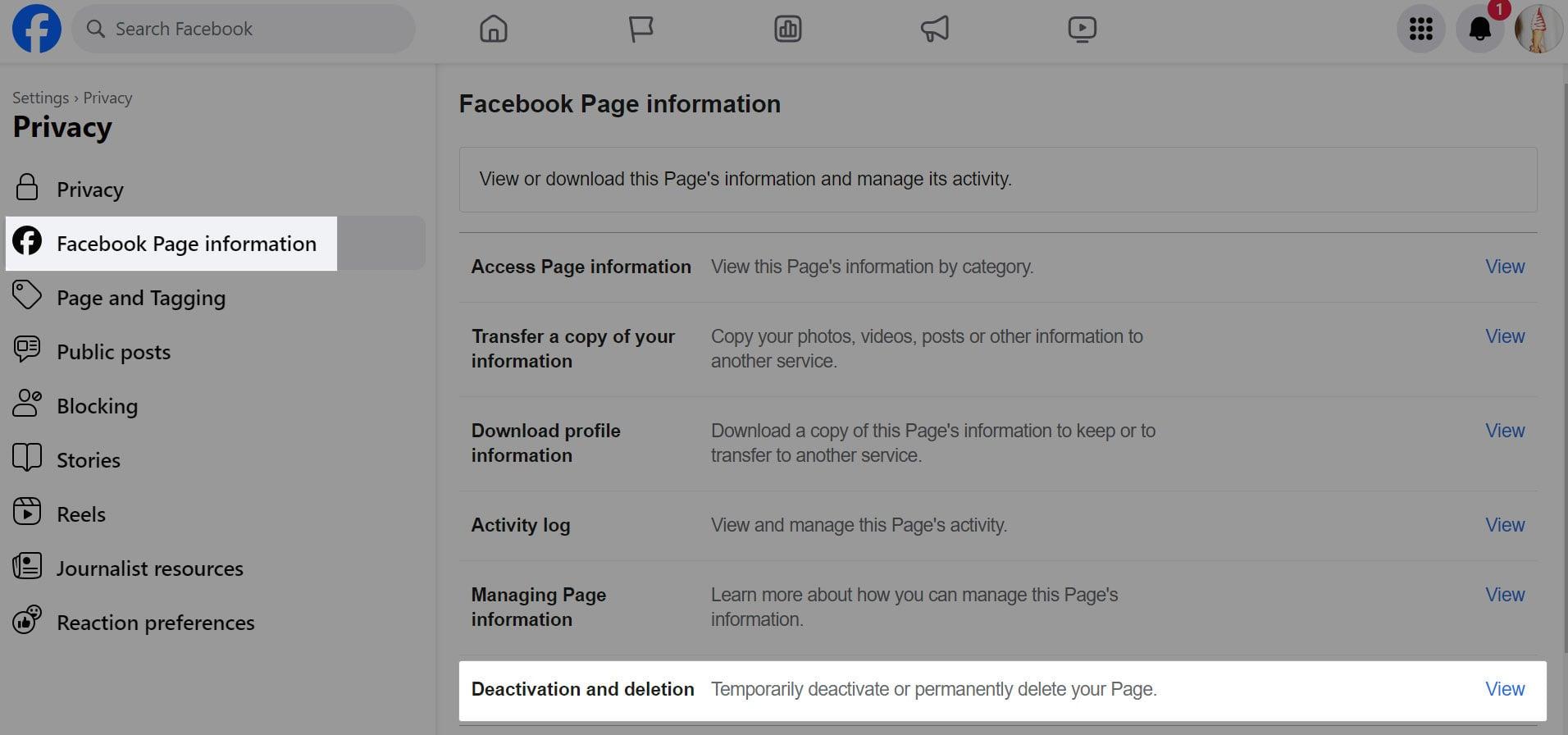Open Insights bar chart icon
This screenshot has width=1568, height=735.
click(787, 30)
